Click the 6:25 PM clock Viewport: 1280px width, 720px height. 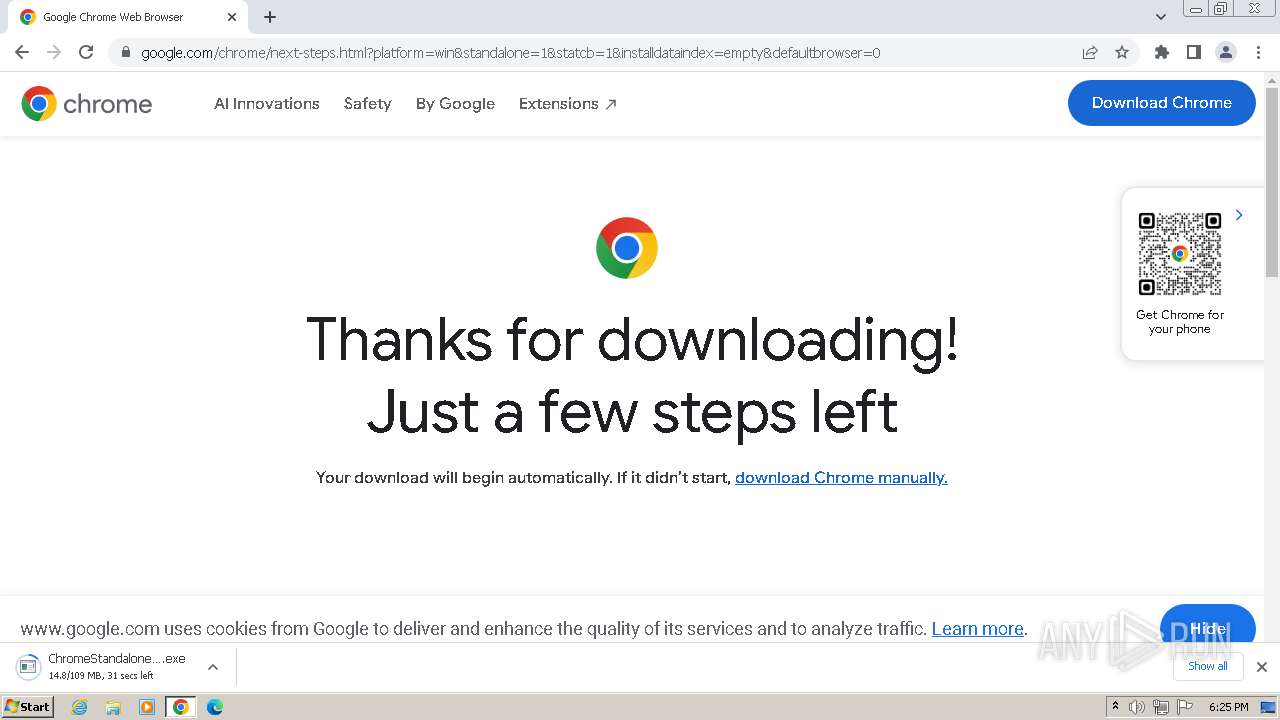tap(1228, 707)
